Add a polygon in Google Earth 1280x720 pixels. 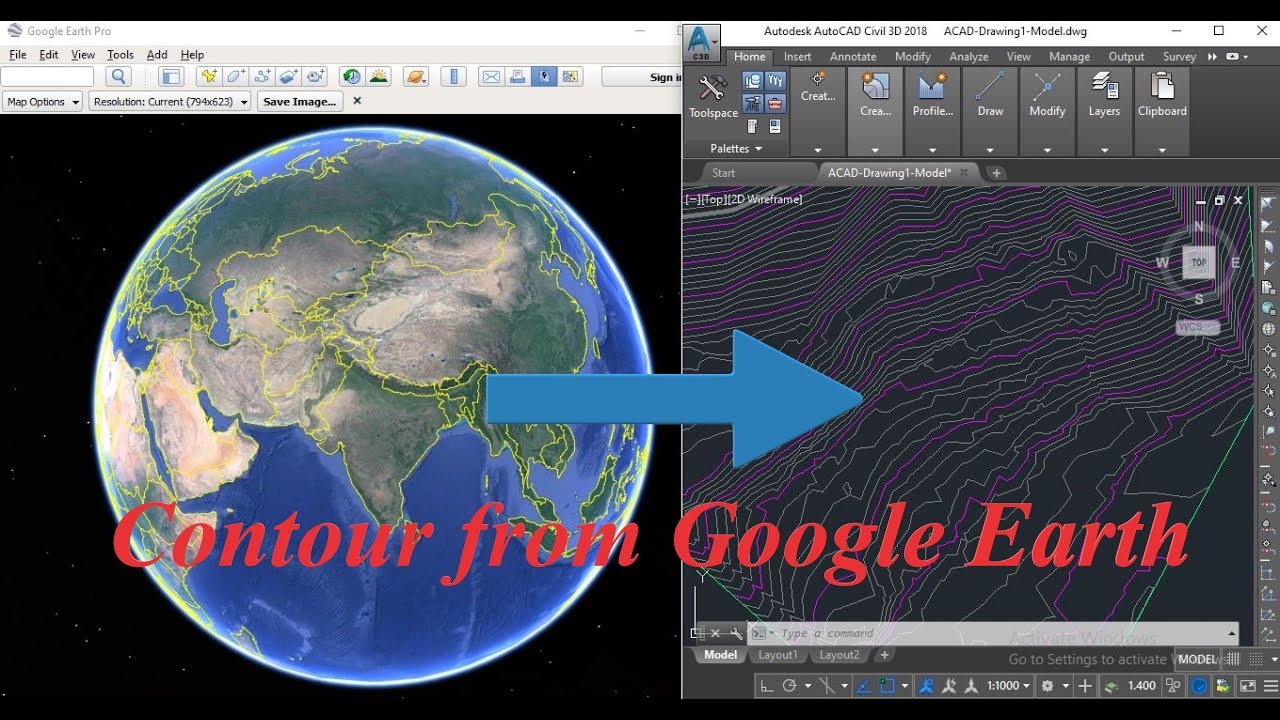pos(235,76)
